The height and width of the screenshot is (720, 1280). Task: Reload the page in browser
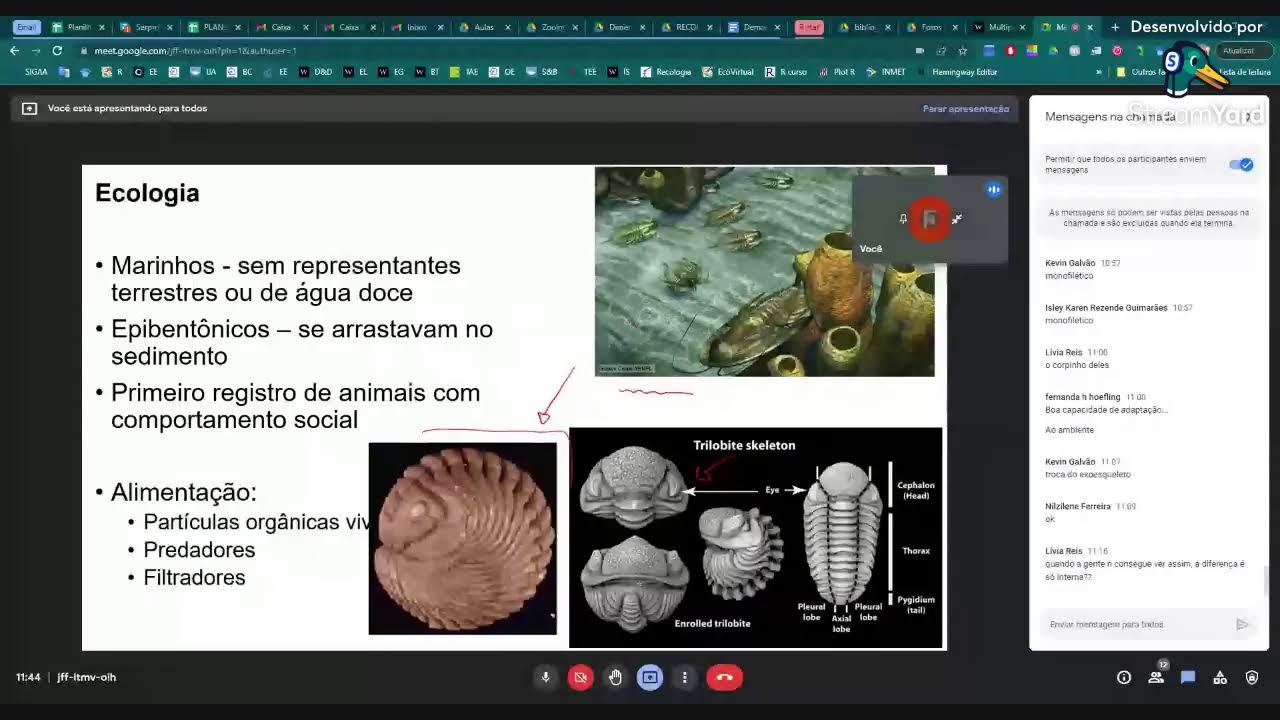57,50
